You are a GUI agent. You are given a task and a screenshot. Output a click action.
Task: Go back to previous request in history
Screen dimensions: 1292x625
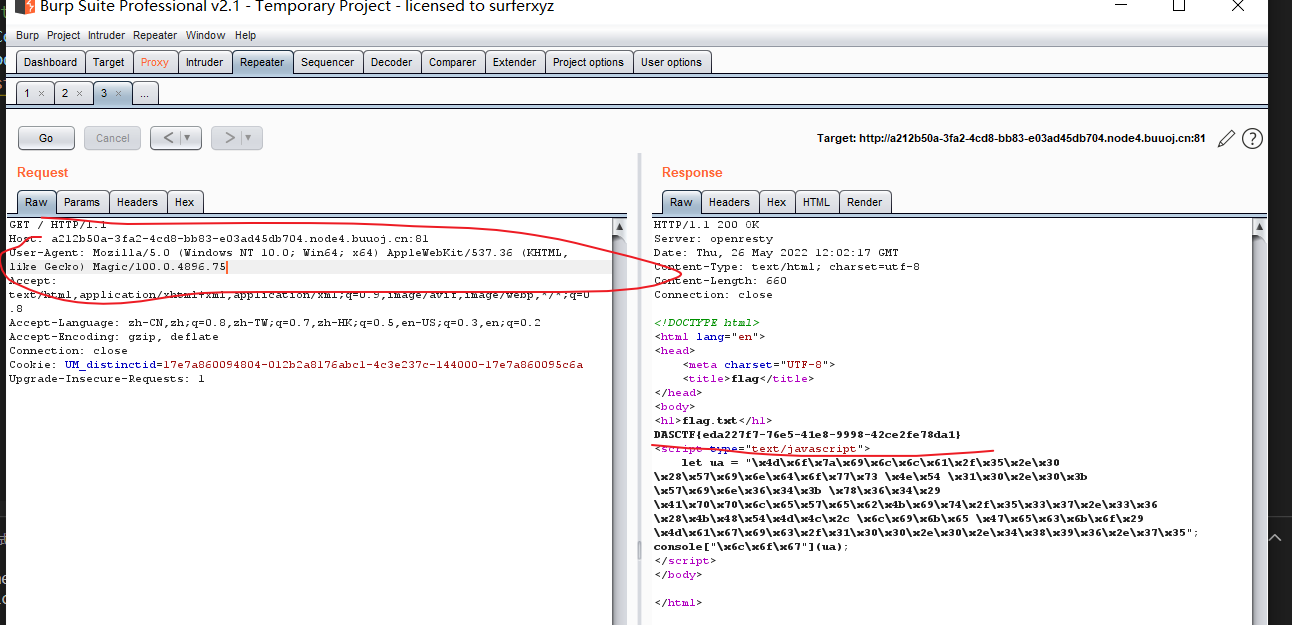[x=166, y=138]
